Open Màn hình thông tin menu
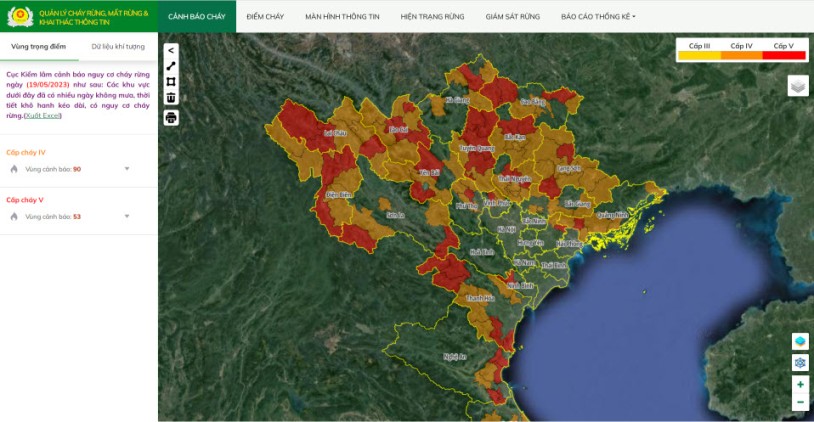Image resolution: width=814 pixels, height=422 pixels. click(x=342, y=17)
